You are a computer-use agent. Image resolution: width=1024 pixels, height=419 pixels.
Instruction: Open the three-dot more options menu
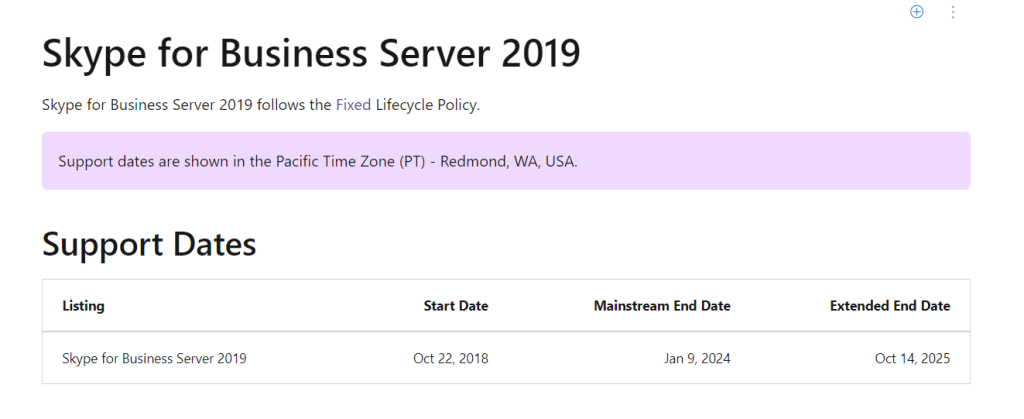(x=953, y=12)
